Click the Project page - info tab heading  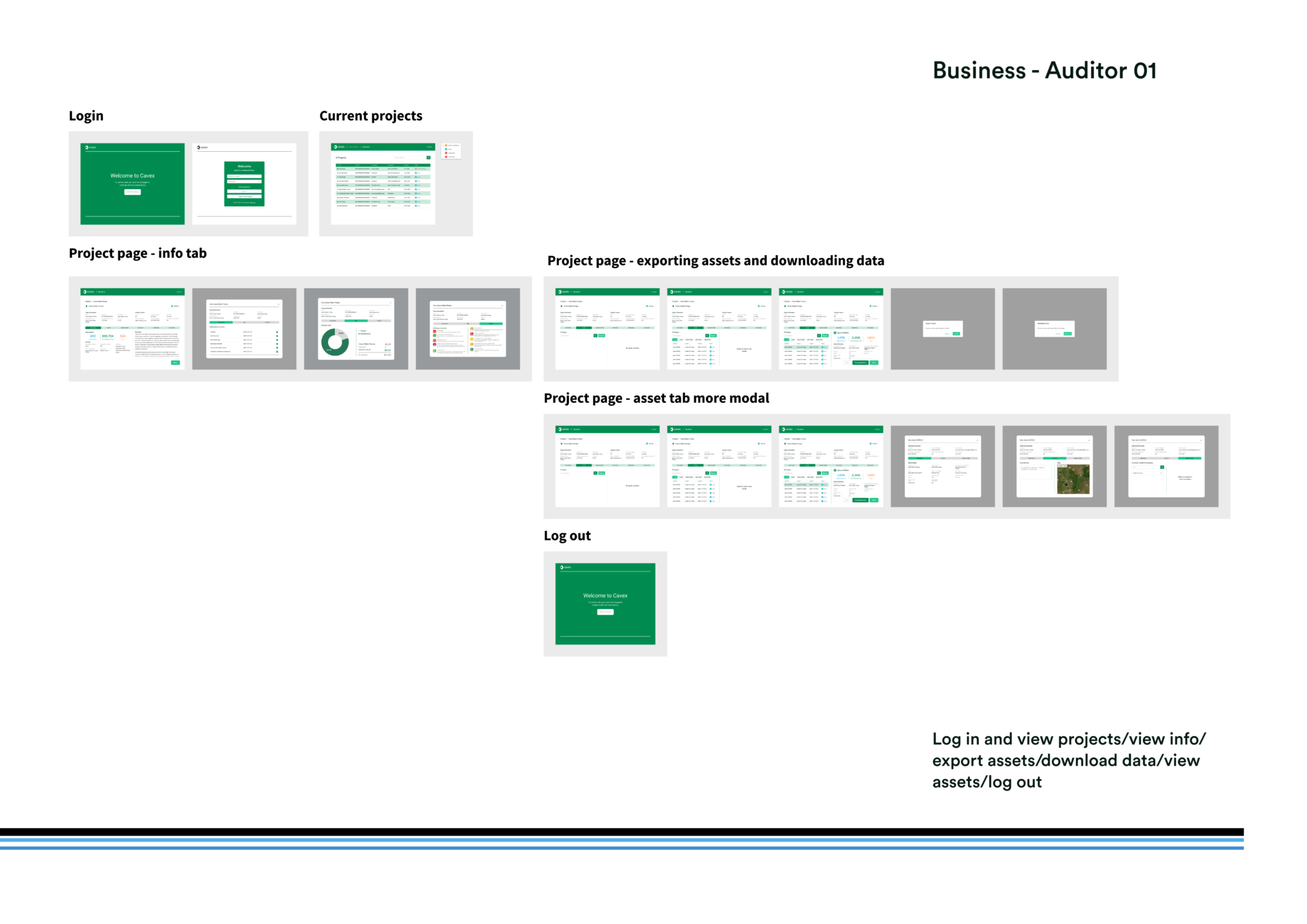click(x=138, y=253)
